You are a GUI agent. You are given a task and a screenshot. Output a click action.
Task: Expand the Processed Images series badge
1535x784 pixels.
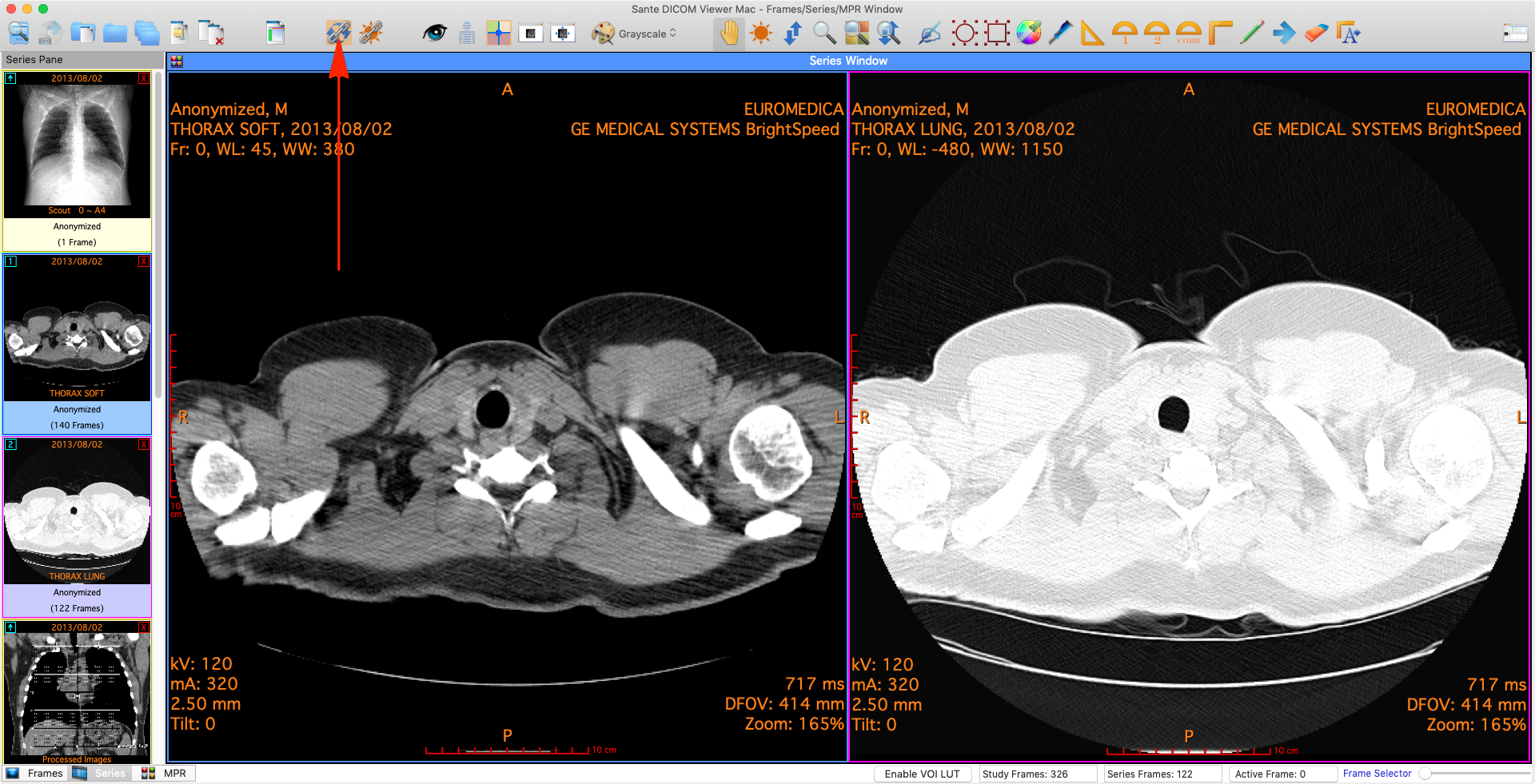[10, 627]
